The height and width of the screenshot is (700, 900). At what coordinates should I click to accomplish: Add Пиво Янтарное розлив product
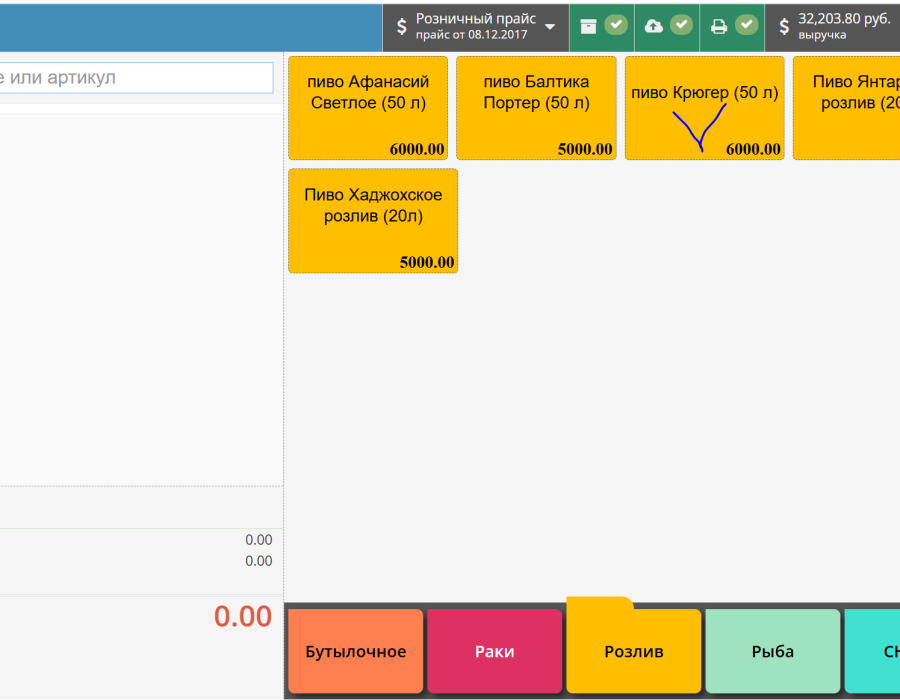(x=847, y=108)
